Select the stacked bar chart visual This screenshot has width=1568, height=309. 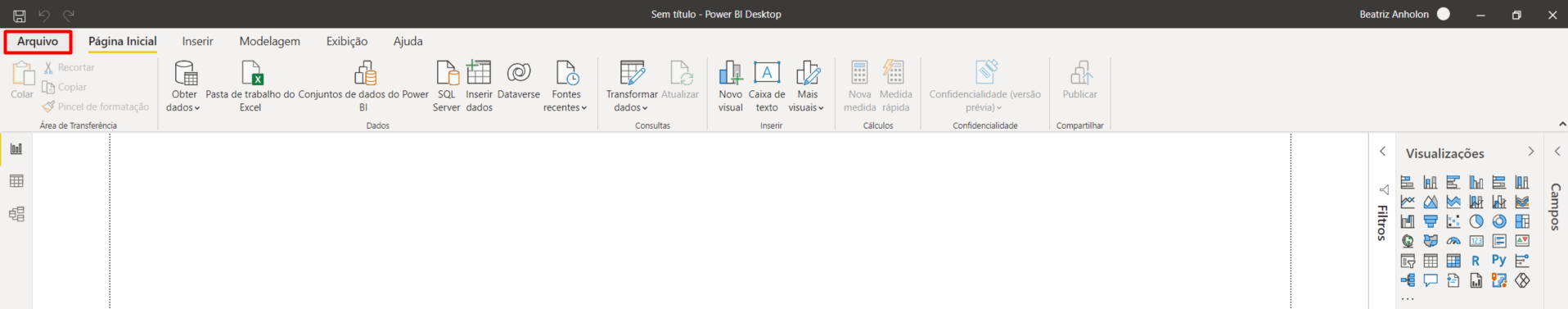[x=1408, y=182]
